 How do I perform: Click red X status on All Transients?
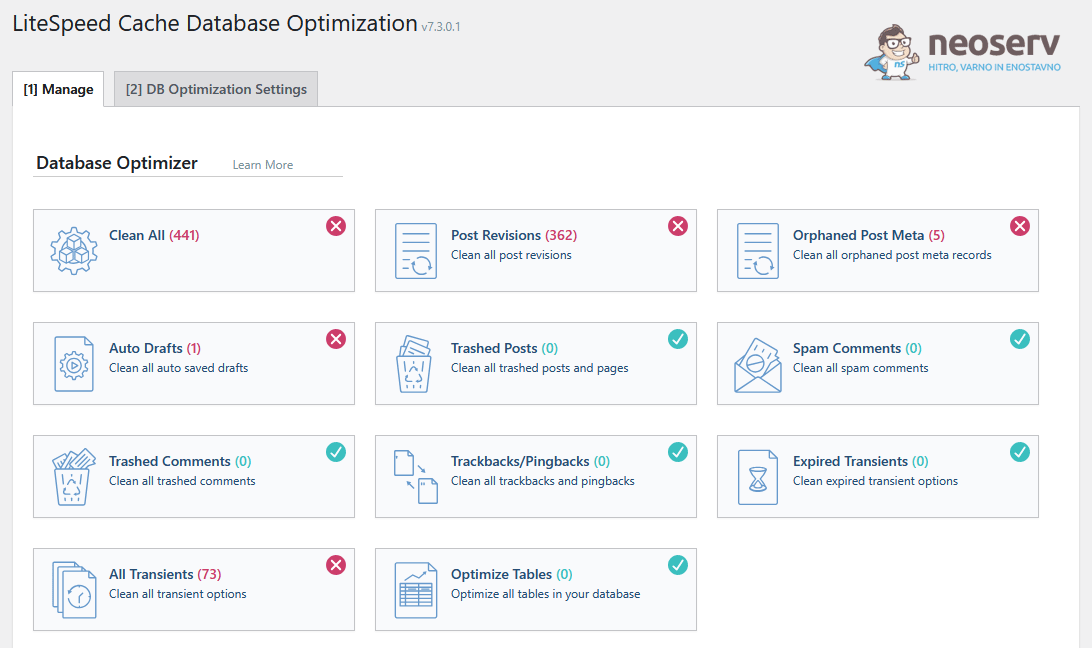pos(336,565)
